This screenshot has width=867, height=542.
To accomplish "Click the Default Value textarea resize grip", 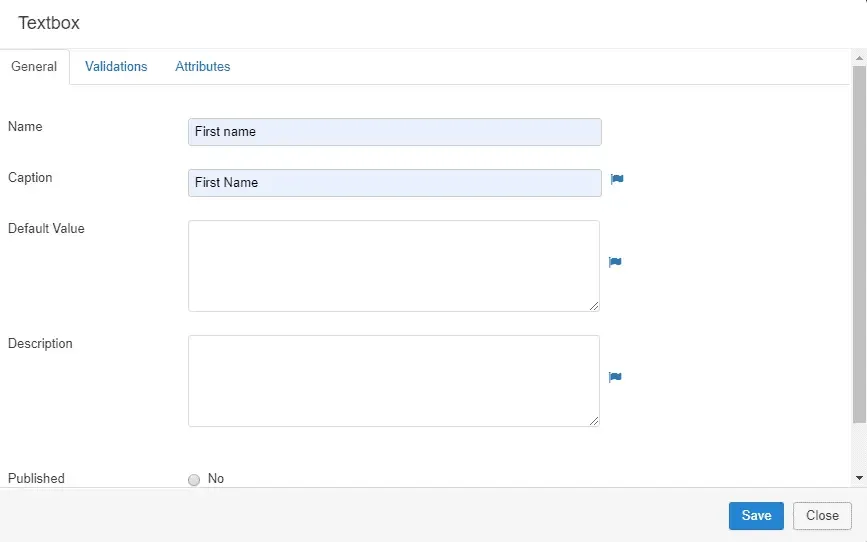I will point(594,306).
